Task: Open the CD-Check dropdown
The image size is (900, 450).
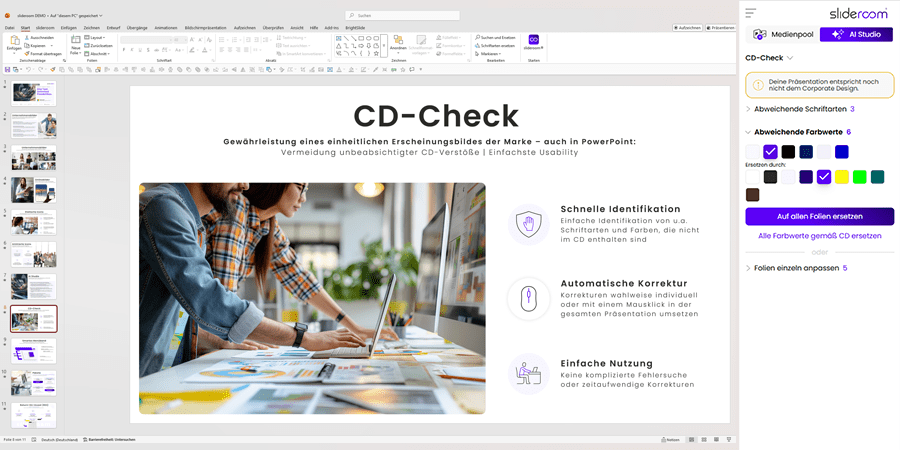Action: click(790, 58)
